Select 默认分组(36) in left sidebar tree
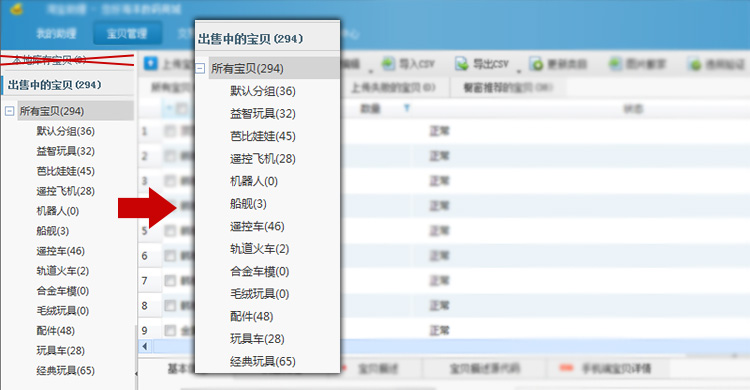 [x=66, y=131]
